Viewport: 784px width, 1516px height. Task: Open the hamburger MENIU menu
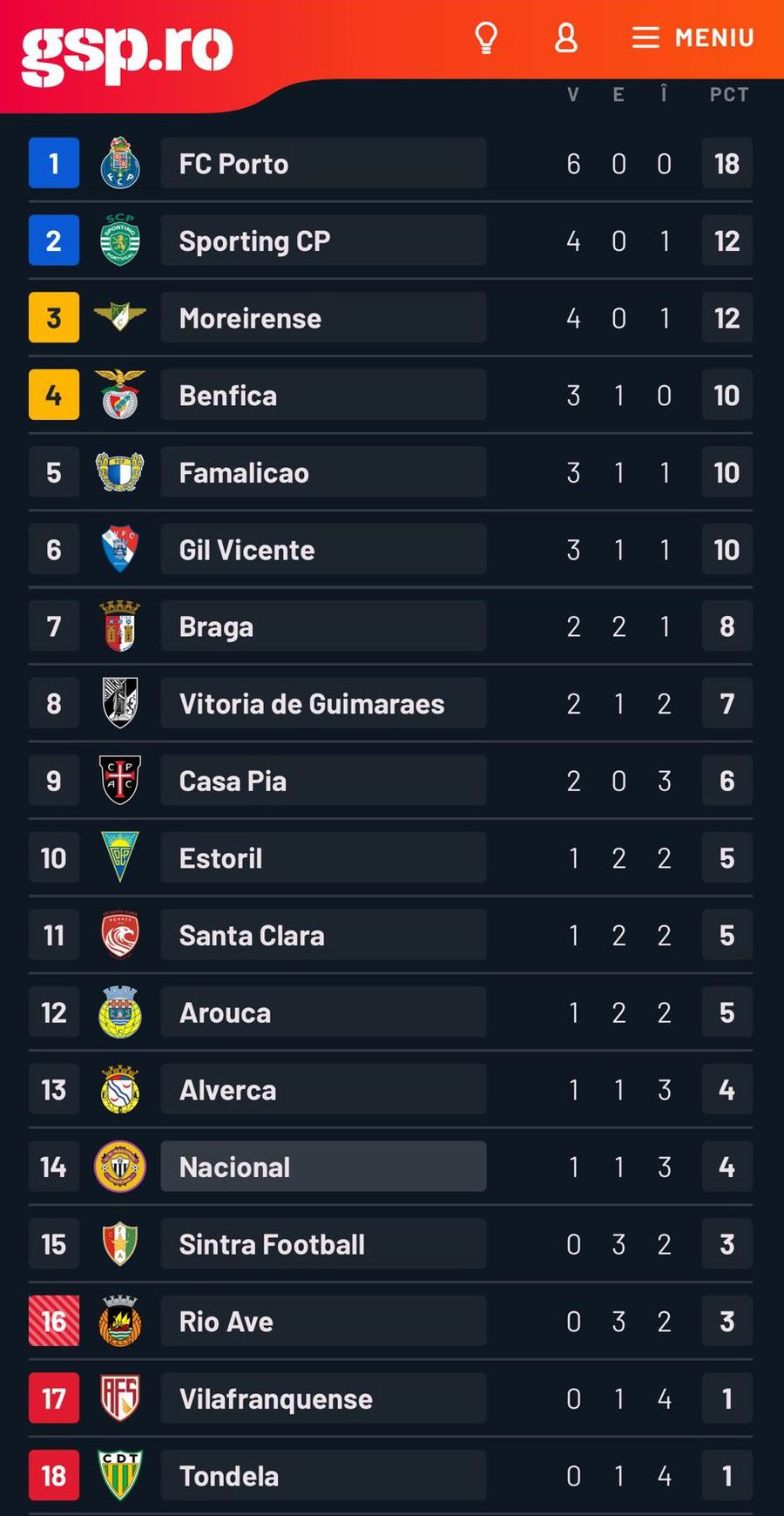click(x=693, y=37)
